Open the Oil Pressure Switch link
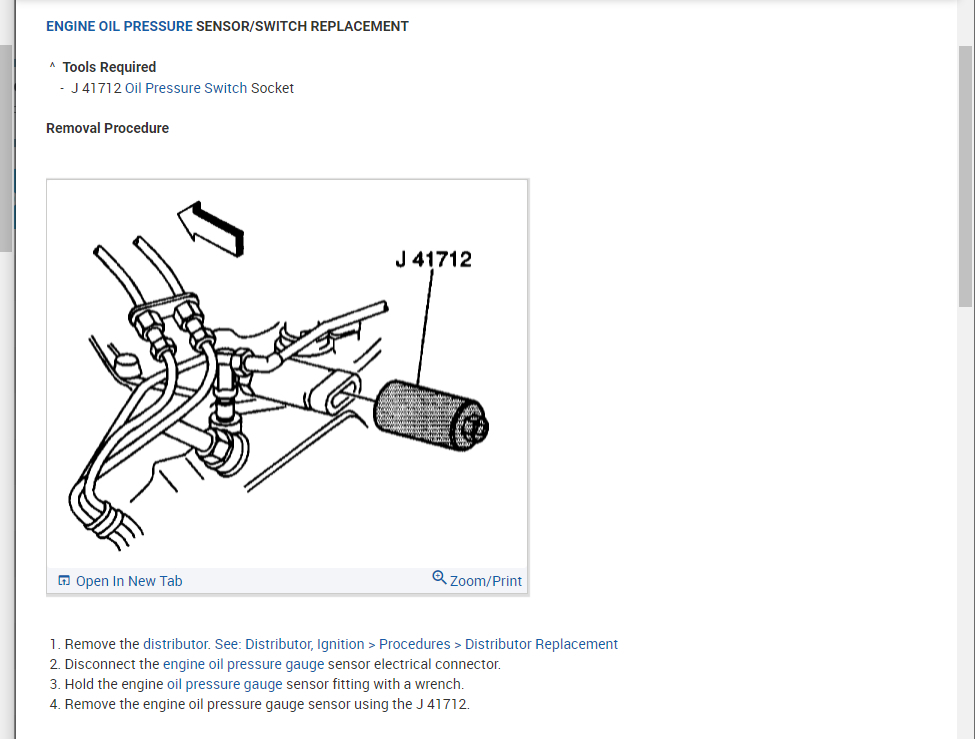This screenshot has height=739, width=975. click(186, 88)
